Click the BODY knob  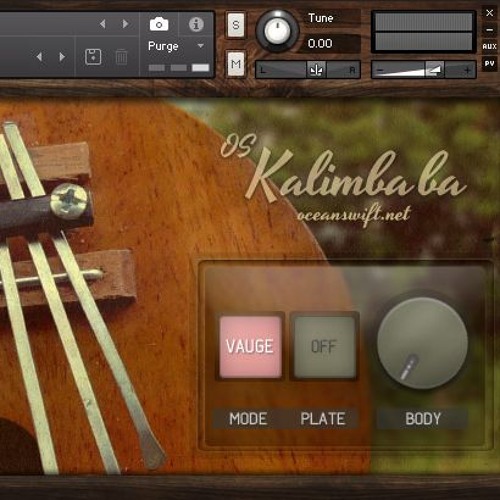(422, 343)
